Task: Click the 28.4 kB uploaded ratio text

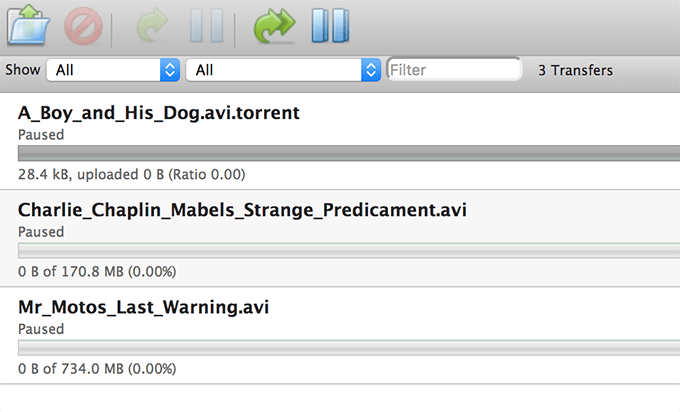Action: pos(132,174)
